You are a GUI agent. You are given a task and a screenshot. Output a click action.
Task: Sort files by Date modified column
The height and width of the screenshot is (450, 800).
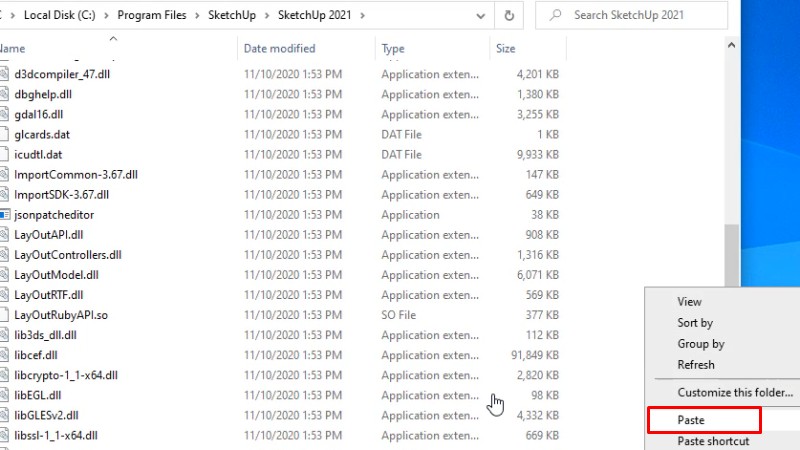tap(280, 49)
